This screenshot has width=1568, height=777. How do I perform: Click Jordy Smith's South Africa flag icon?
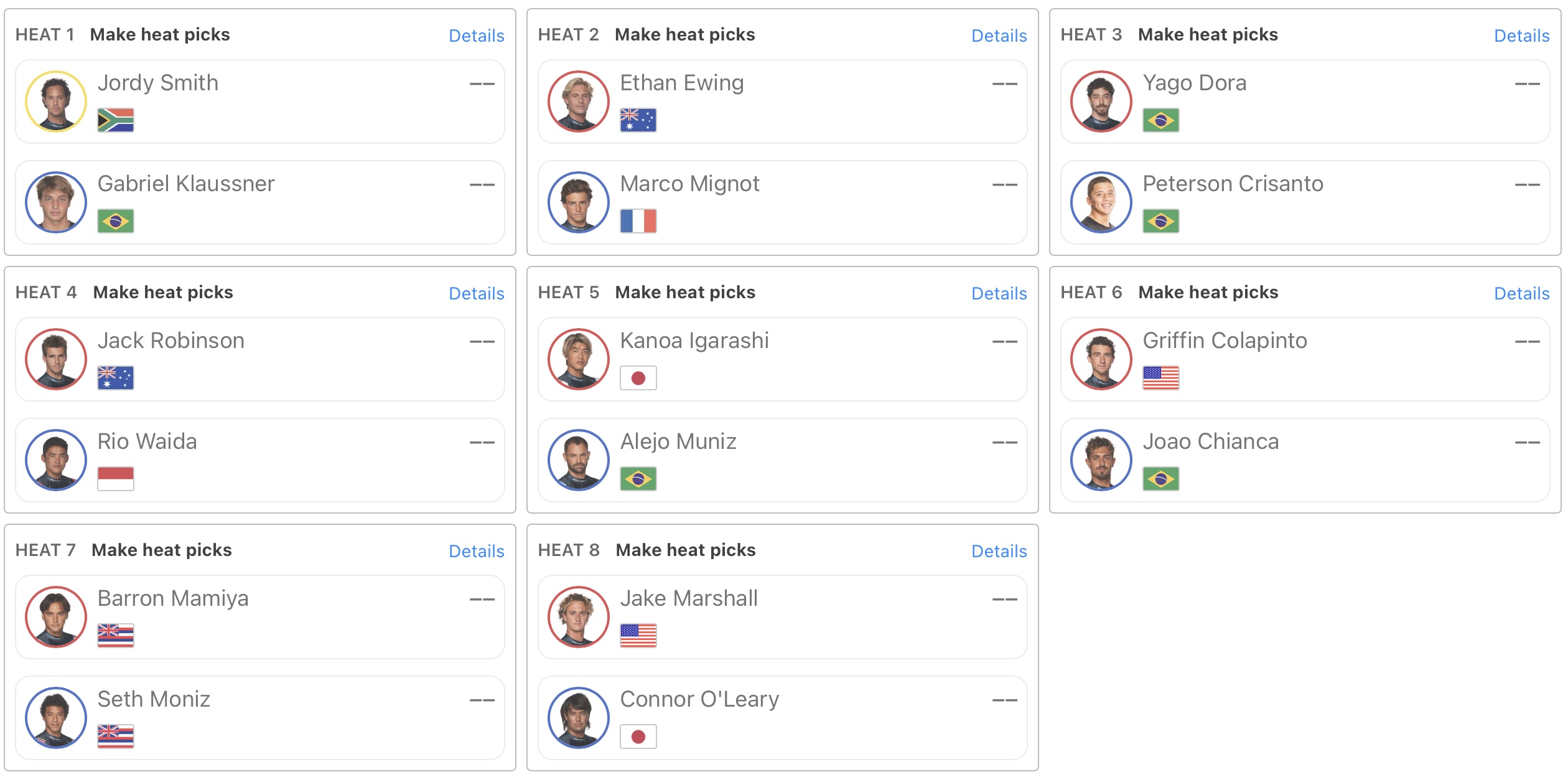pos(116,120)
